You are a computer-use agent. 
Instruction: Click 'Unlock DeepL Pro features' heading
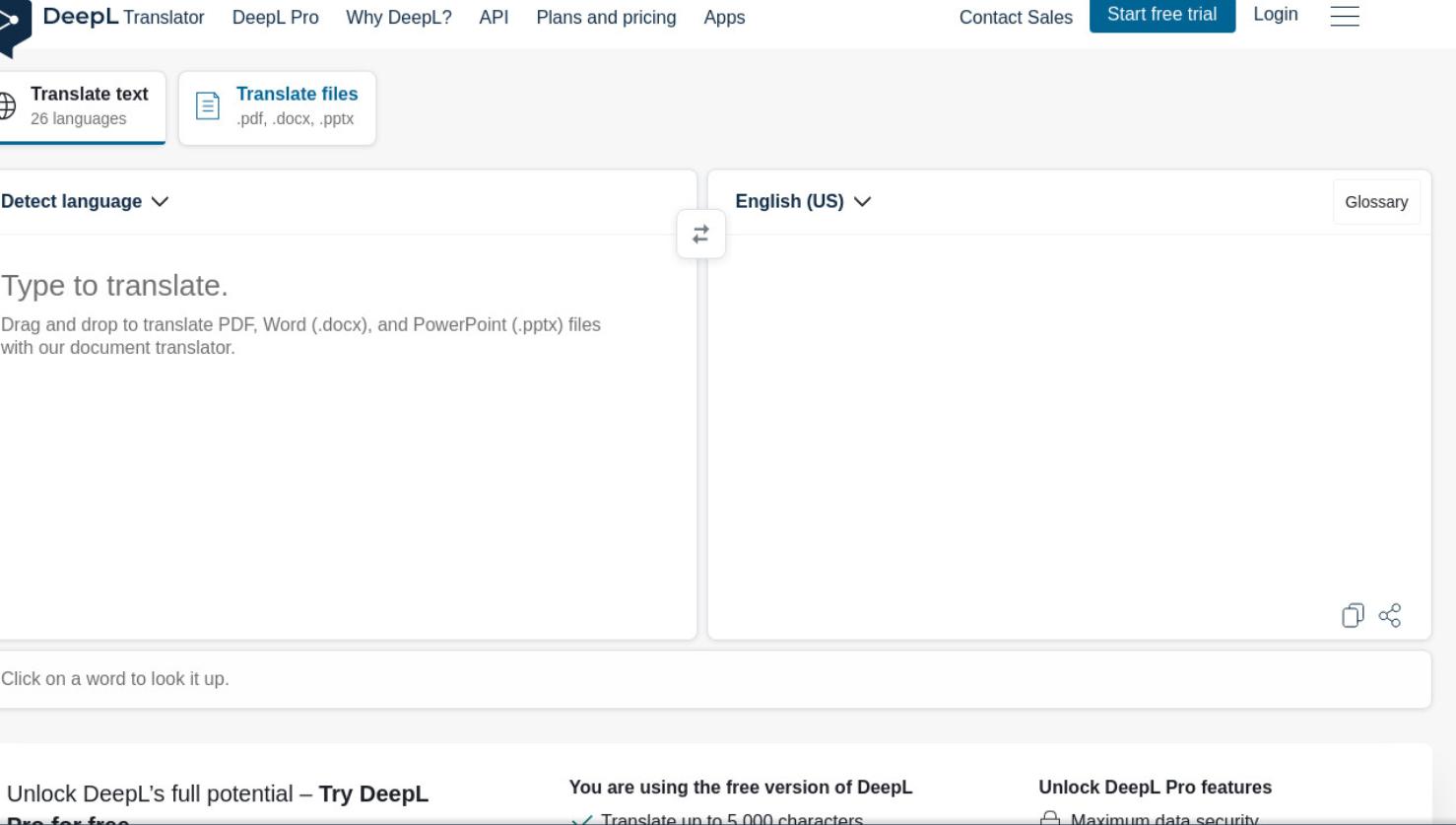click(x=1155, y=788)
